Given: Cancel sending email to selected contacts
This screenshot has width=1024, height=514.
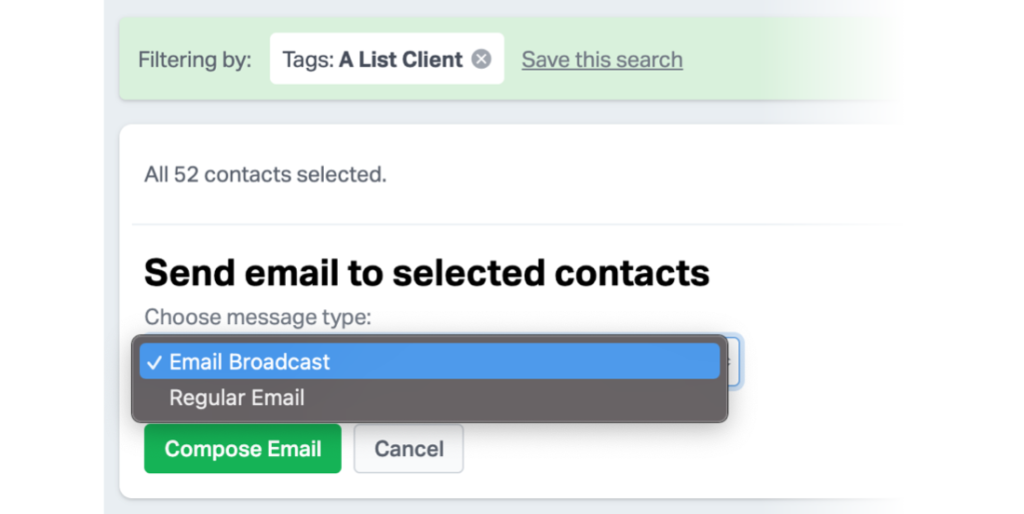Looking at the screenshot, I should pyautogui.click(x=409, y=449).
